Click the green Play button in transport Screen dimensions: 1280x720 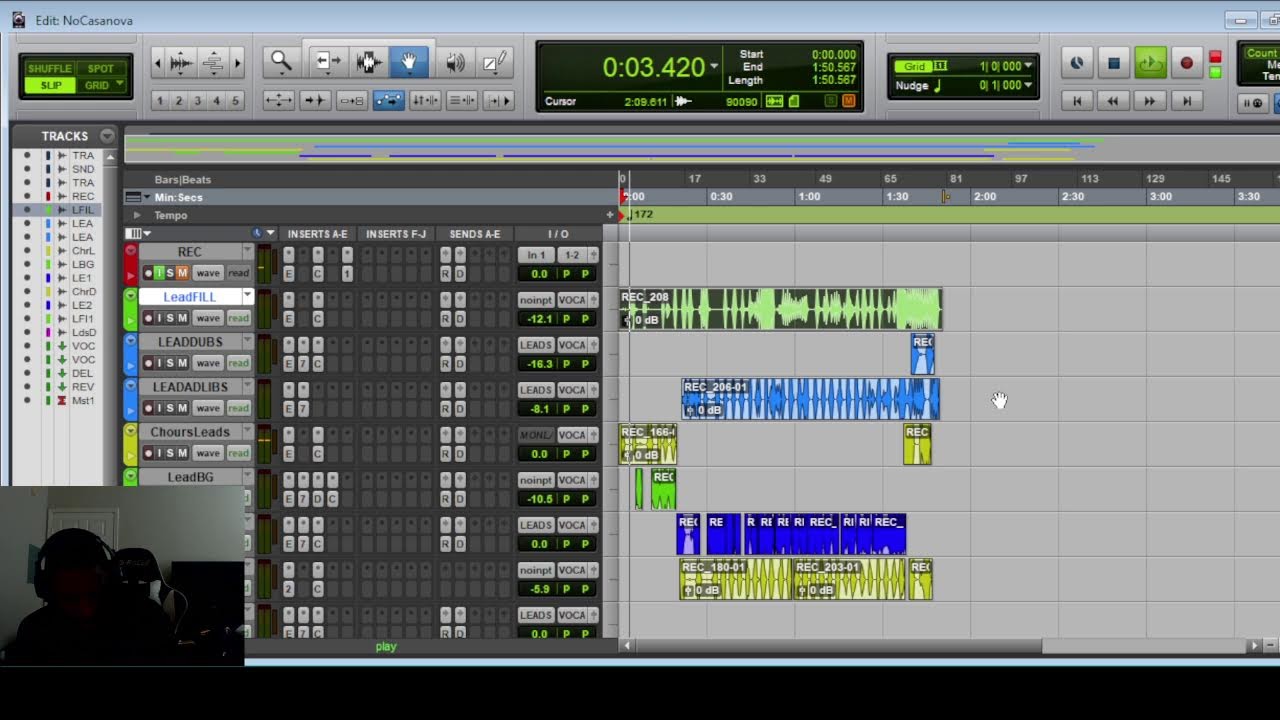(x=1150, y=63)
